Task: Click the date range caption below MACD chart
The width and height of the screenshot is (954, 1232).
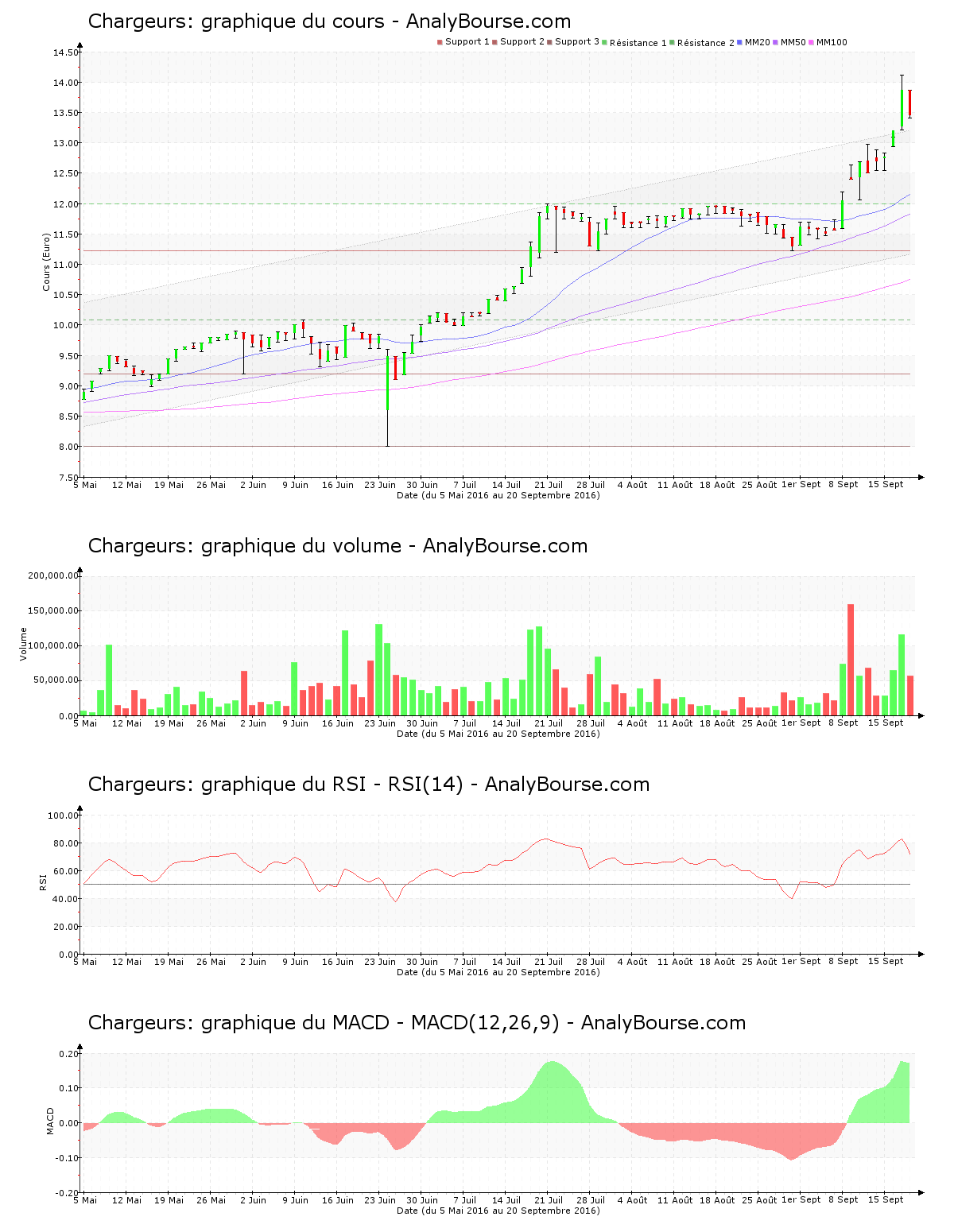Action: (498, 1211)
